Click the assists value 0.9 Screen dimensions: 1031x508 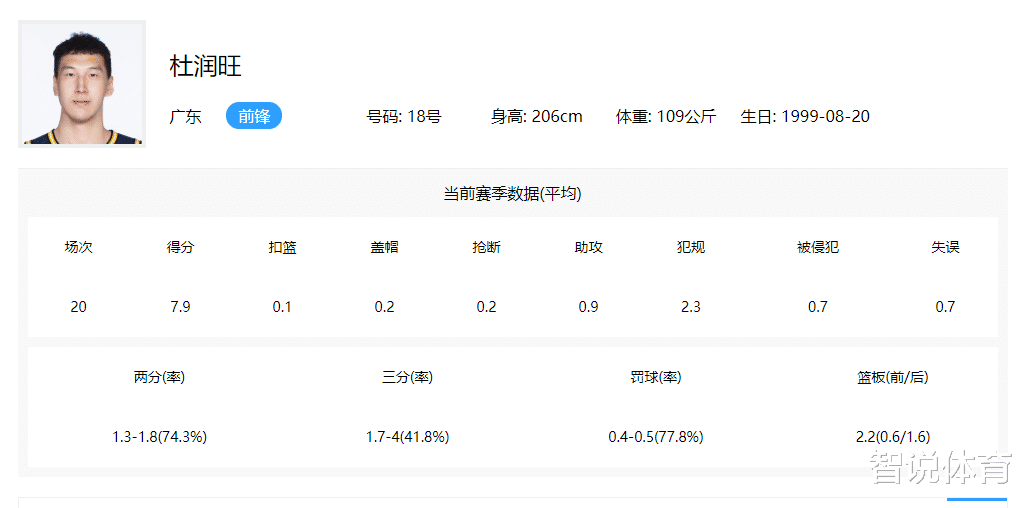(x=588, y=307)
